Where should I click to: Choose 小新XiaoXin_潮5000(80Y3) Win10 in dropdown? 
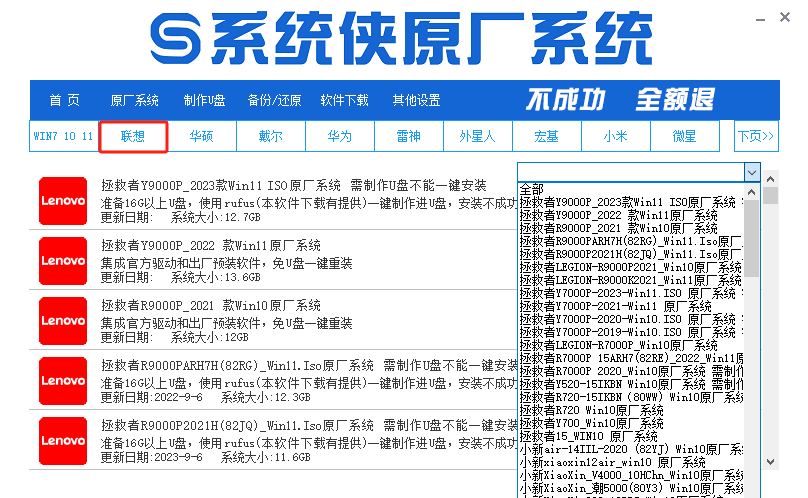click(631, 488)
